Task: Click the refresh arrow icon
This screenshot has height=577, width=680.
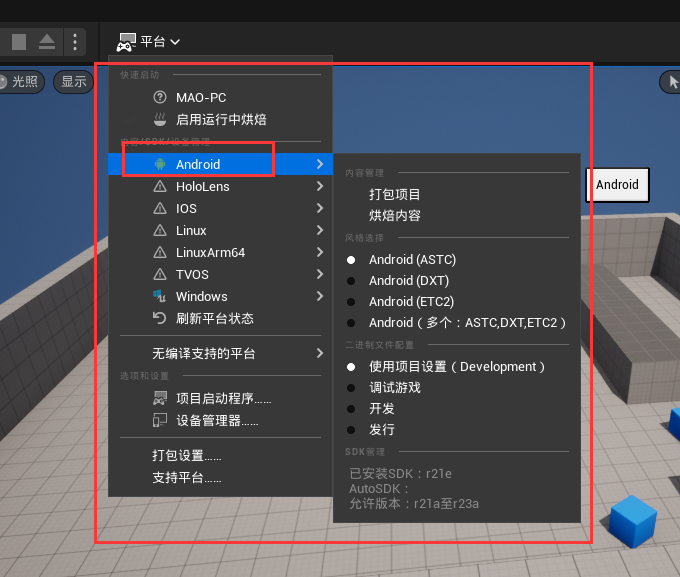Action: (x=160, y=318)
